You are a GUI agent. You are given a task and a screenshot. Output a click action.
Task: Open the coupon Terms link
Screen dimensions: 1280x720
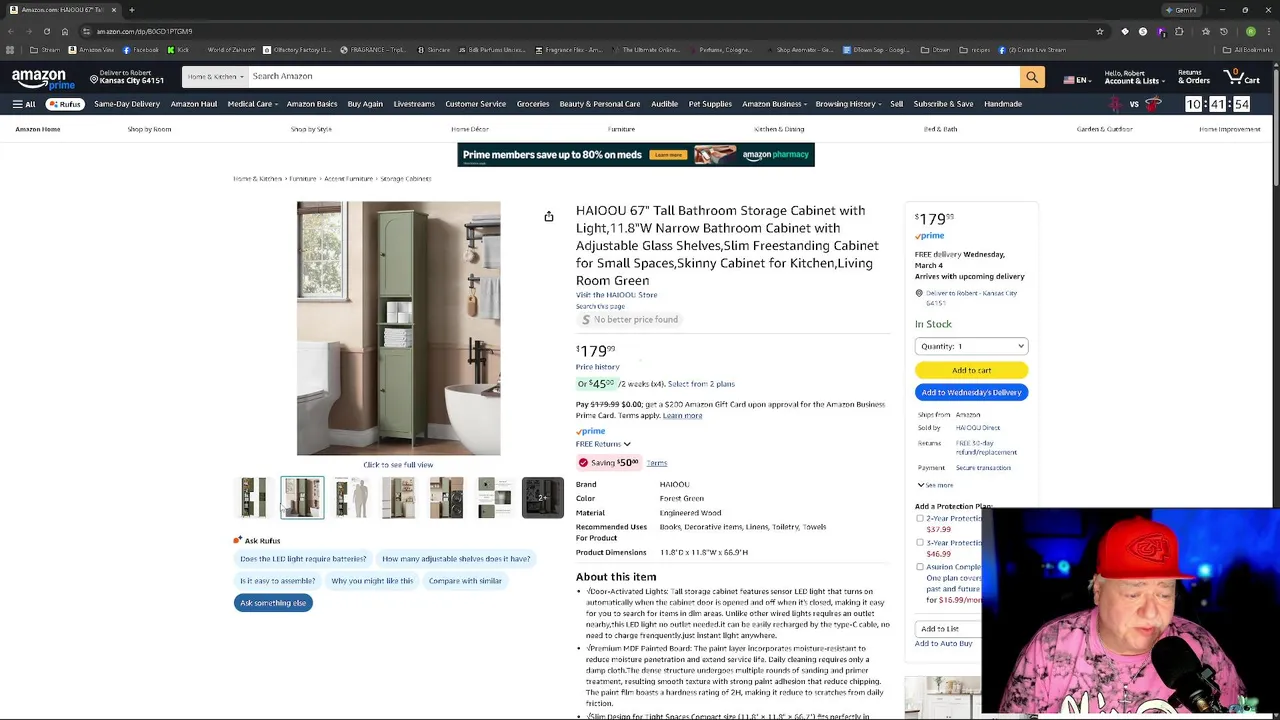tap(656, 463)
